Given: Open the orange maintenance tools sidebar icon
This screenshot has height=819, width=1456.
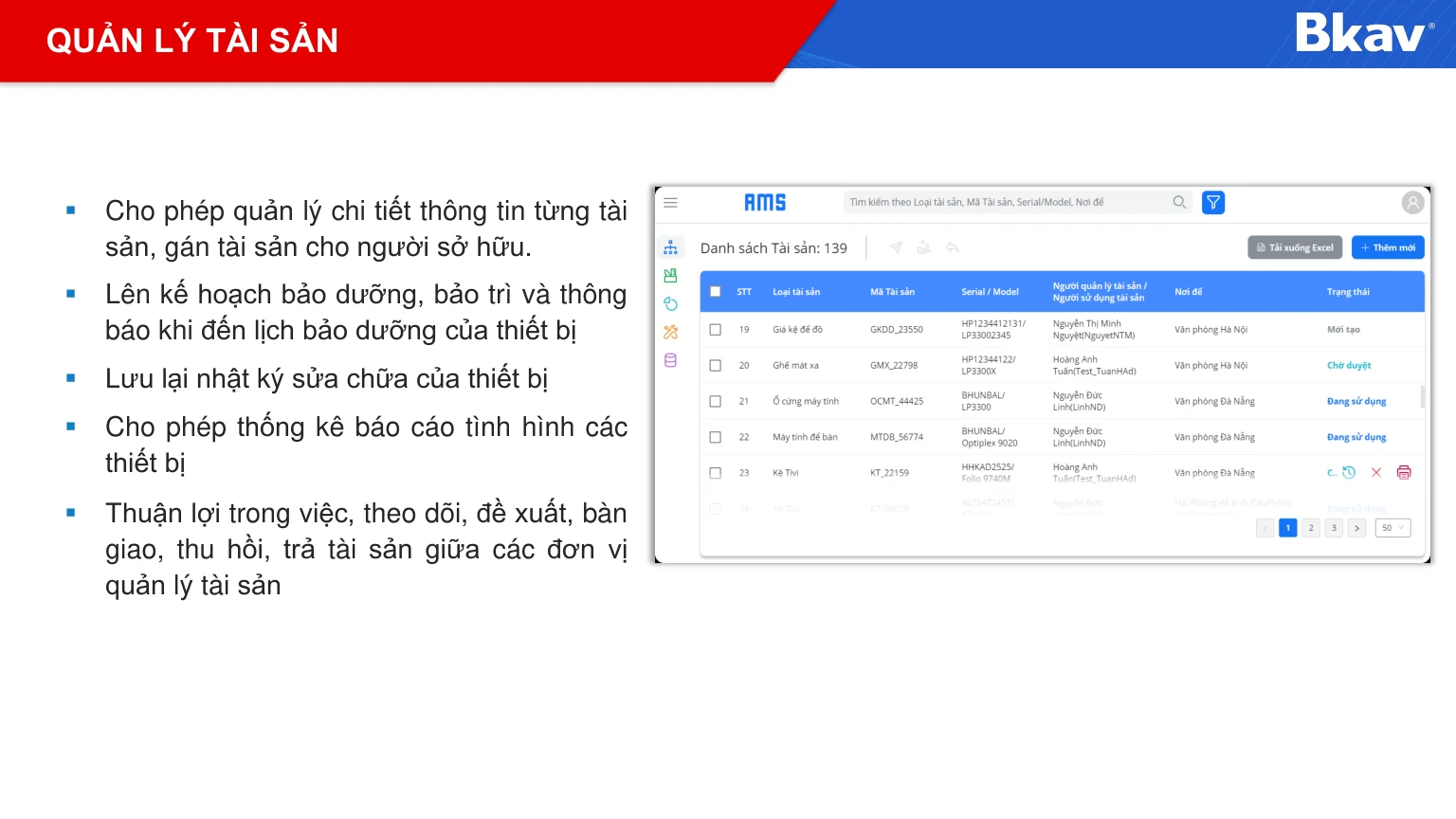Looking at the screenshot, I should (670, 332).
